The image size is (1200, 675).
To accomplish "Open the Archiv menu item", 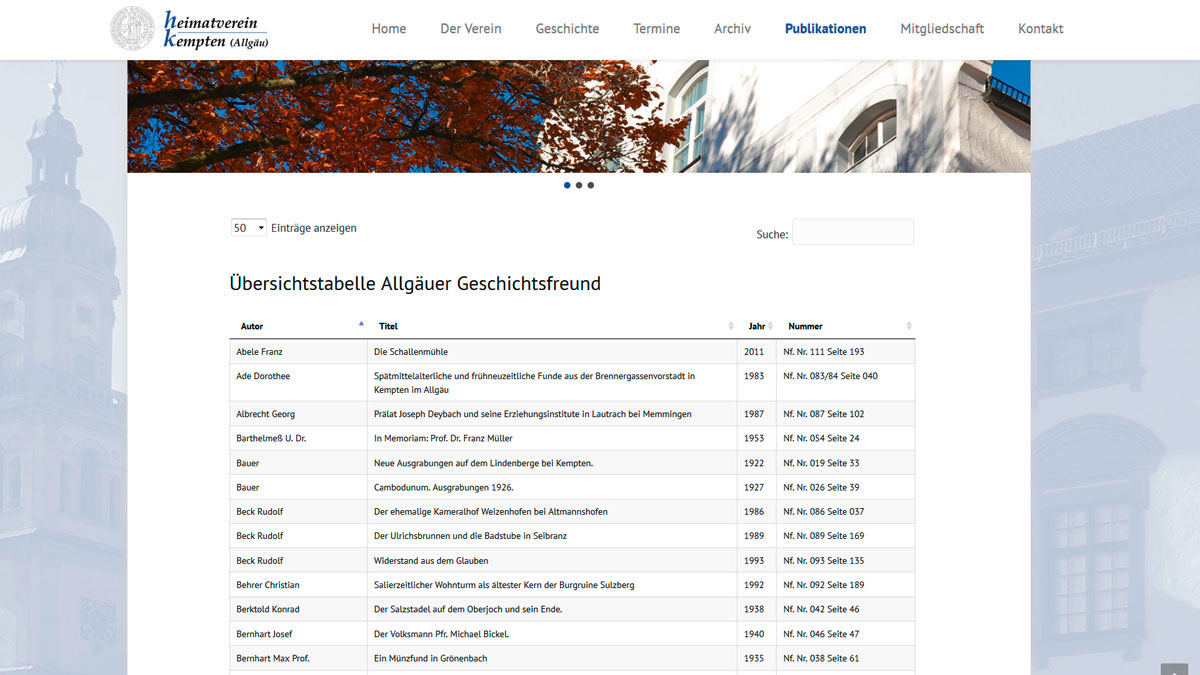I will [732, 29].
